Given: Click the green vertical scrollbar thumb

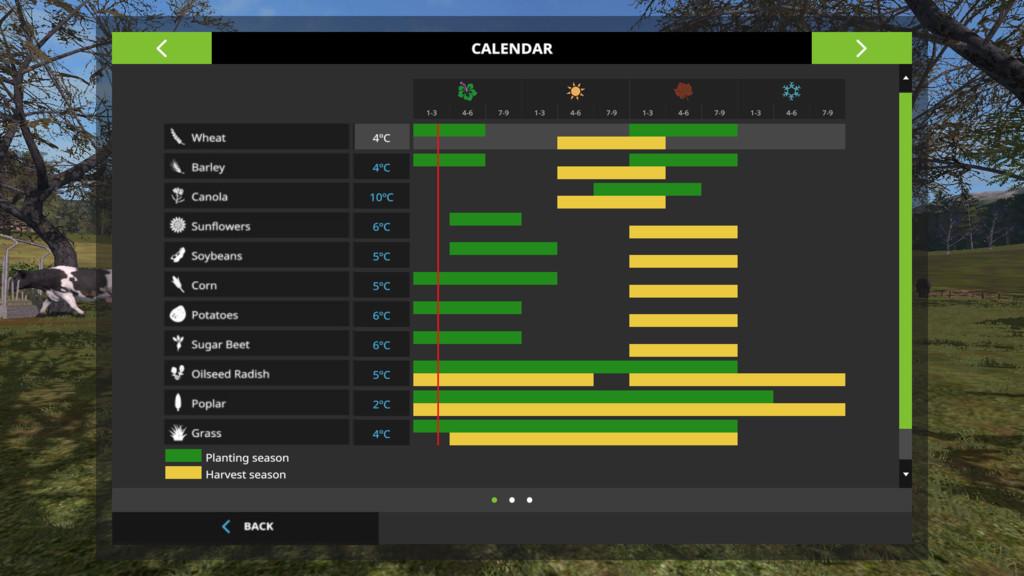Looking at the screenshot, I should [x=905, y=260].
